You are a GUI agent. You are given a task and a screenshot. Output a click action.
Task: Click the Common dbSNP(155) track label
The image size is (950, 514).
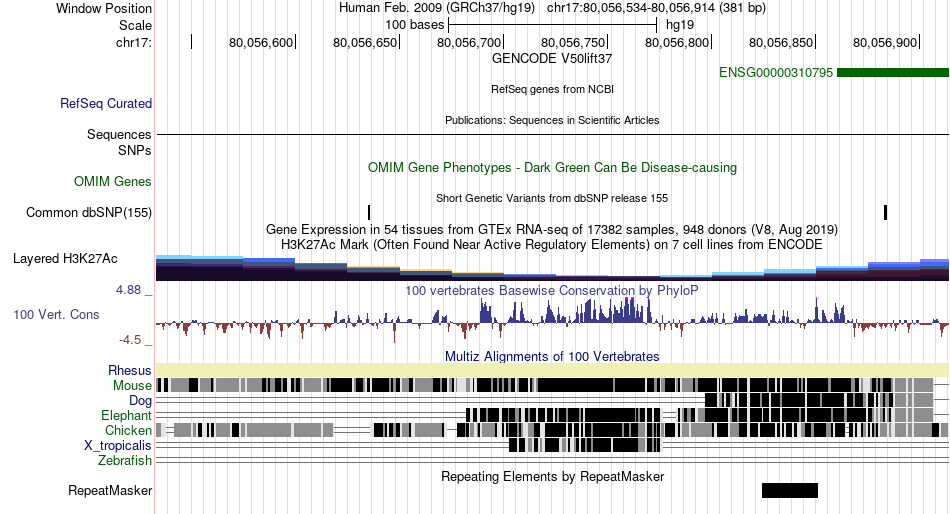click(x=89, y=213)
